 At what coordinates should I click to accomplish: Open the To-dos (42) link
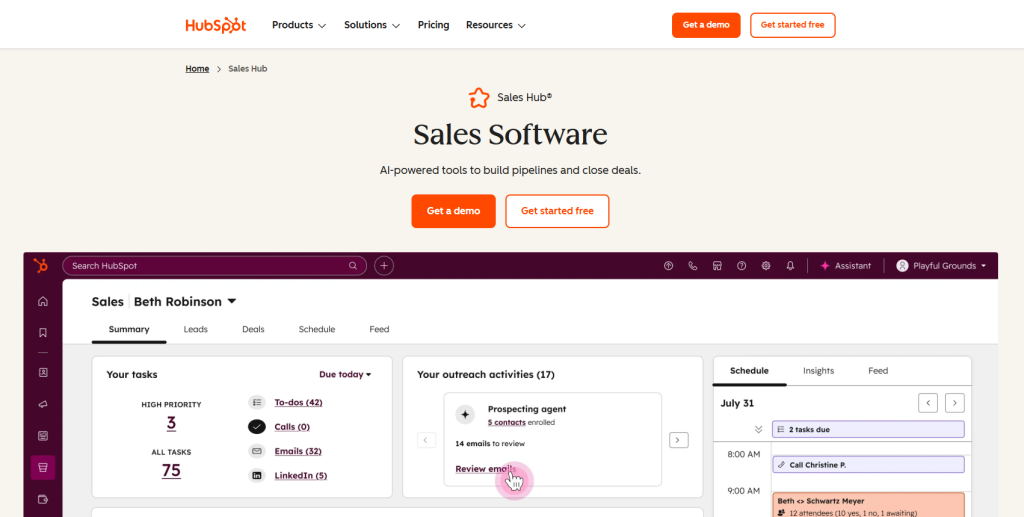click(298, 402)
